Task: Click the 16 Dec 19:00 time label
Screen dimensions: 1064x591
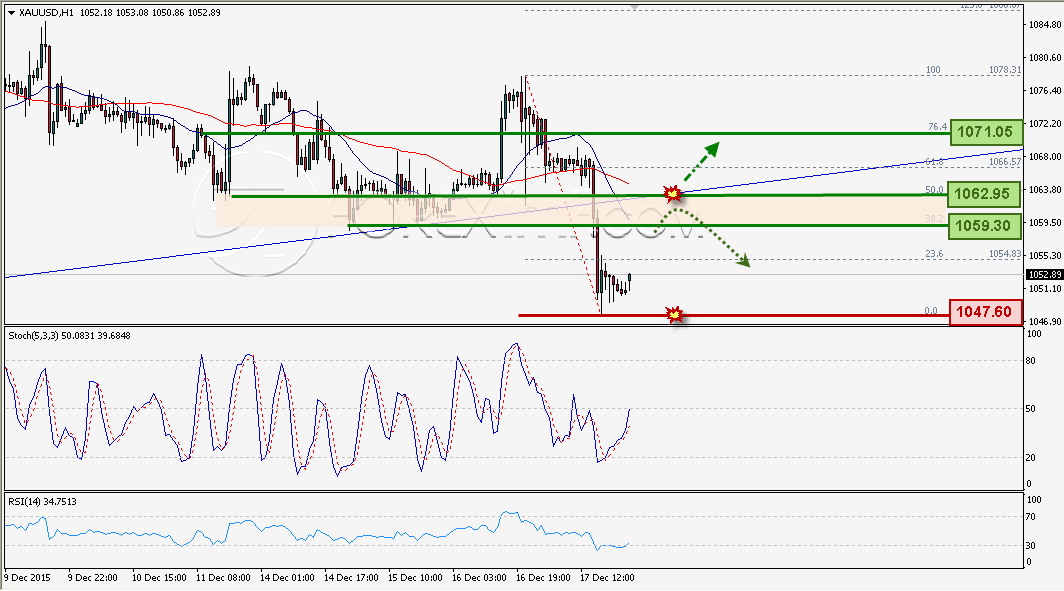Action: [x=543, y=577]
